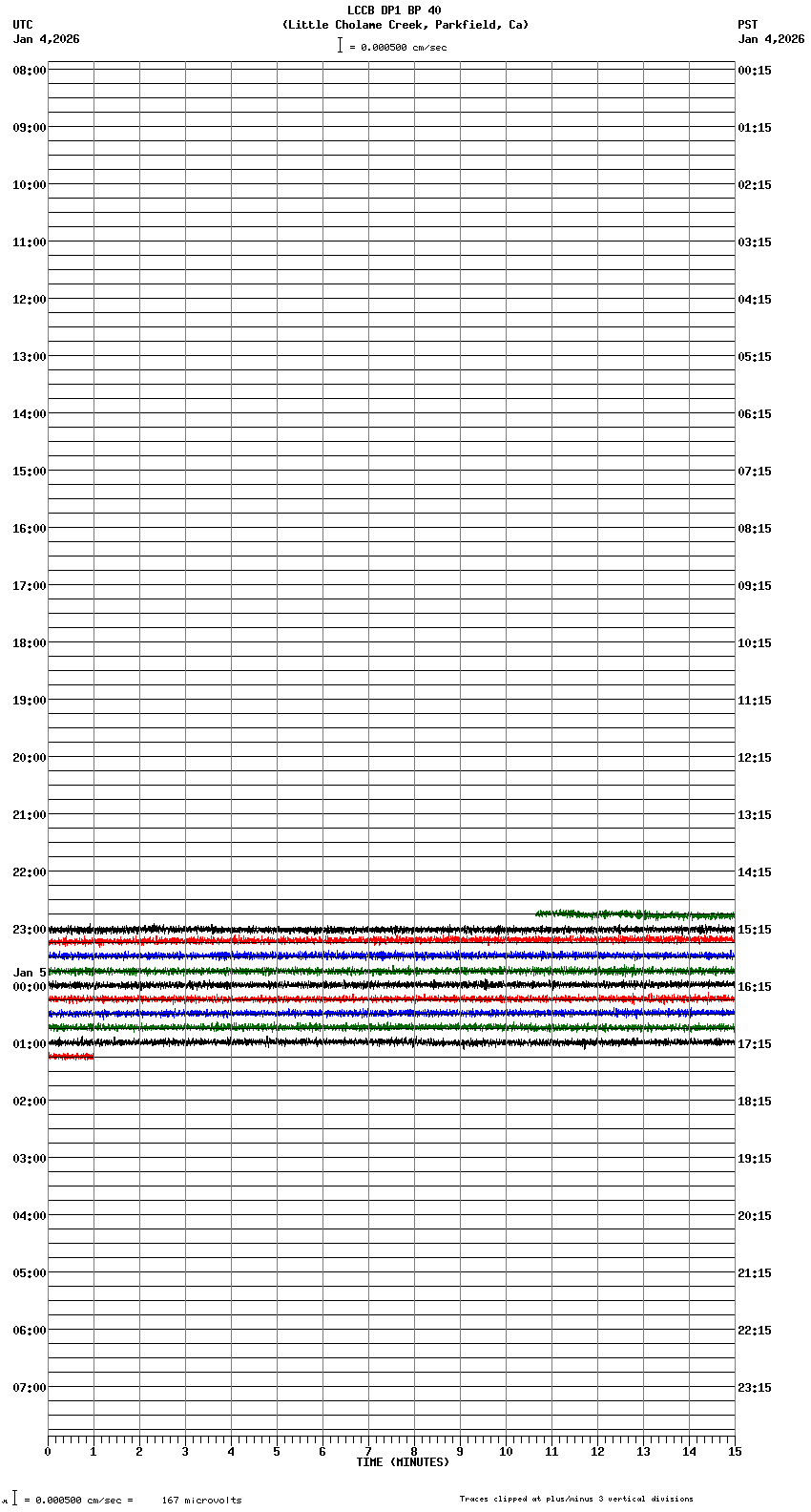The width and height of the screenshot is (811, 1512).
Task: Click the 16:15 PST row label
Action: [x=755, y=987]
